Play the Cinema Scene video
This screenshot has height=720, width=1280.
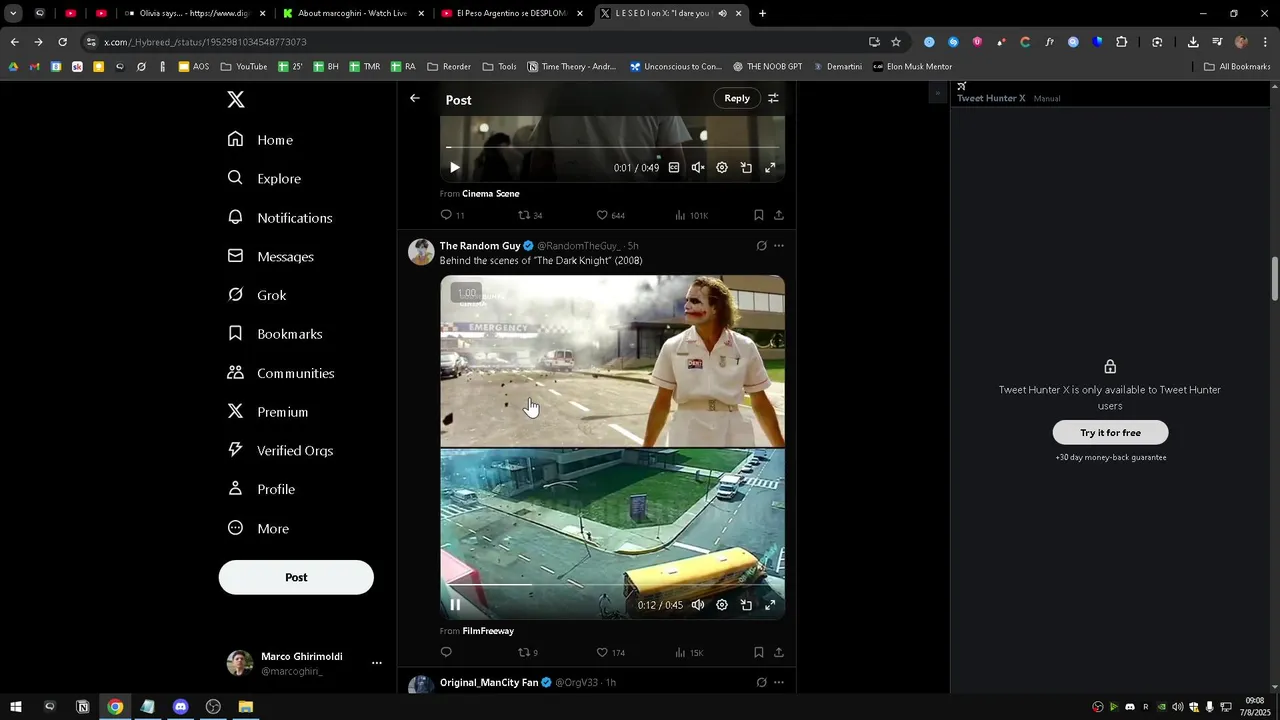pyautogui.click(x=454, y=168)
